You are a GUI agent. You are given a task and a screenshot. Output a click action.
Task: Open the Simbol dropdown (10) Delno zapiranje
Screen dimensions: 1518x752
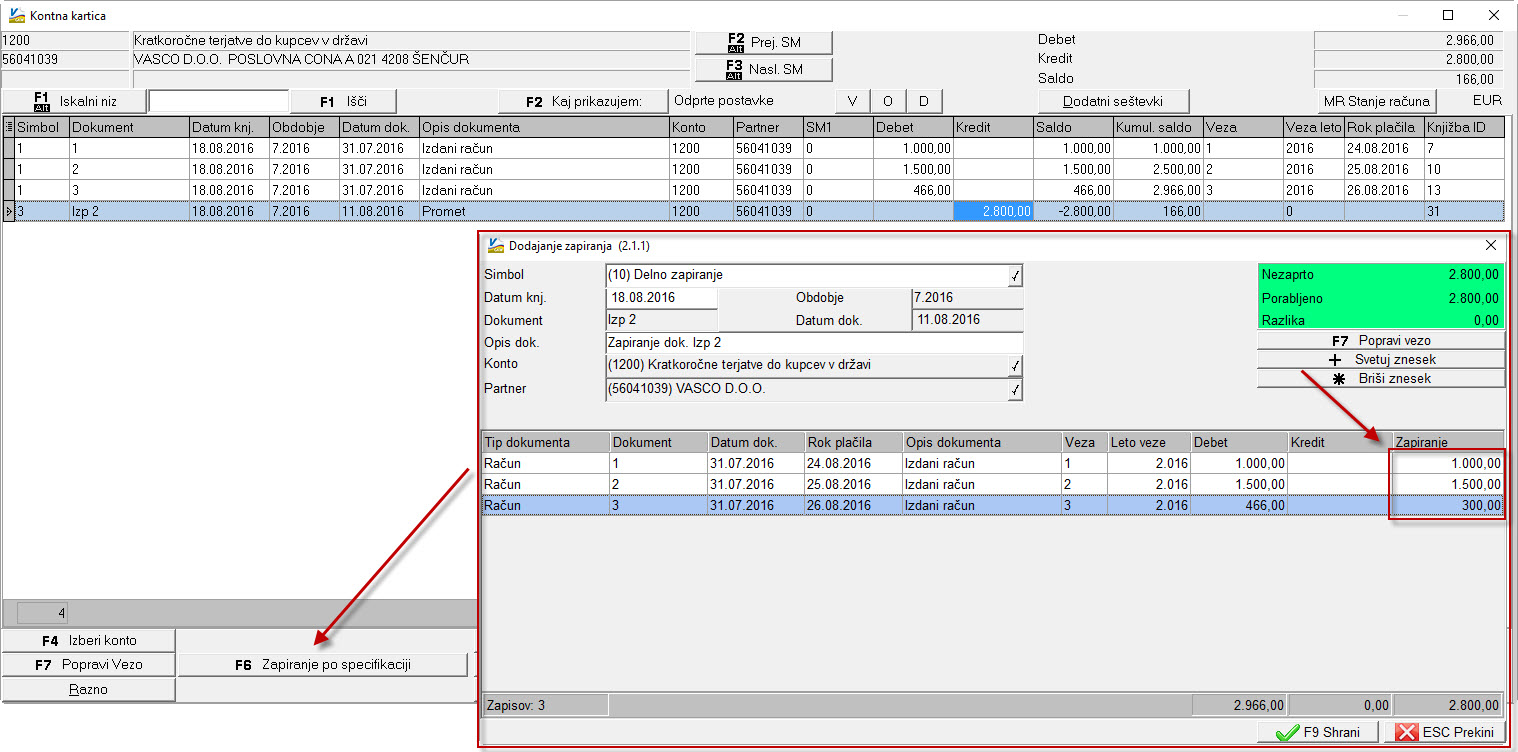[1015, 275]
